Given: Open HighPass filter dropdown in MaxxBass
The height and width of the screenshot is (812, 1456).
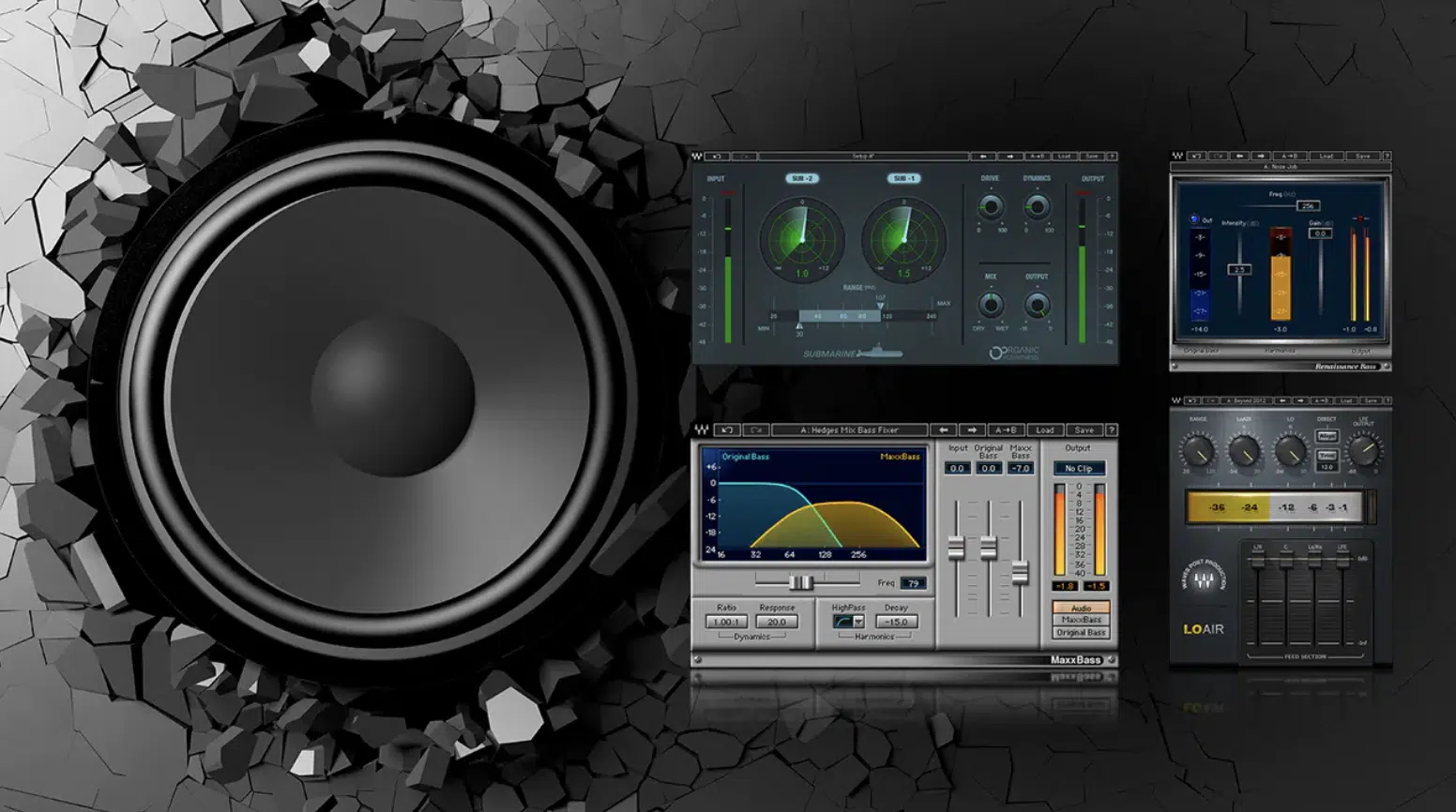Looking at the screenshot, I should pyautogui.click(x=857, y=622).
